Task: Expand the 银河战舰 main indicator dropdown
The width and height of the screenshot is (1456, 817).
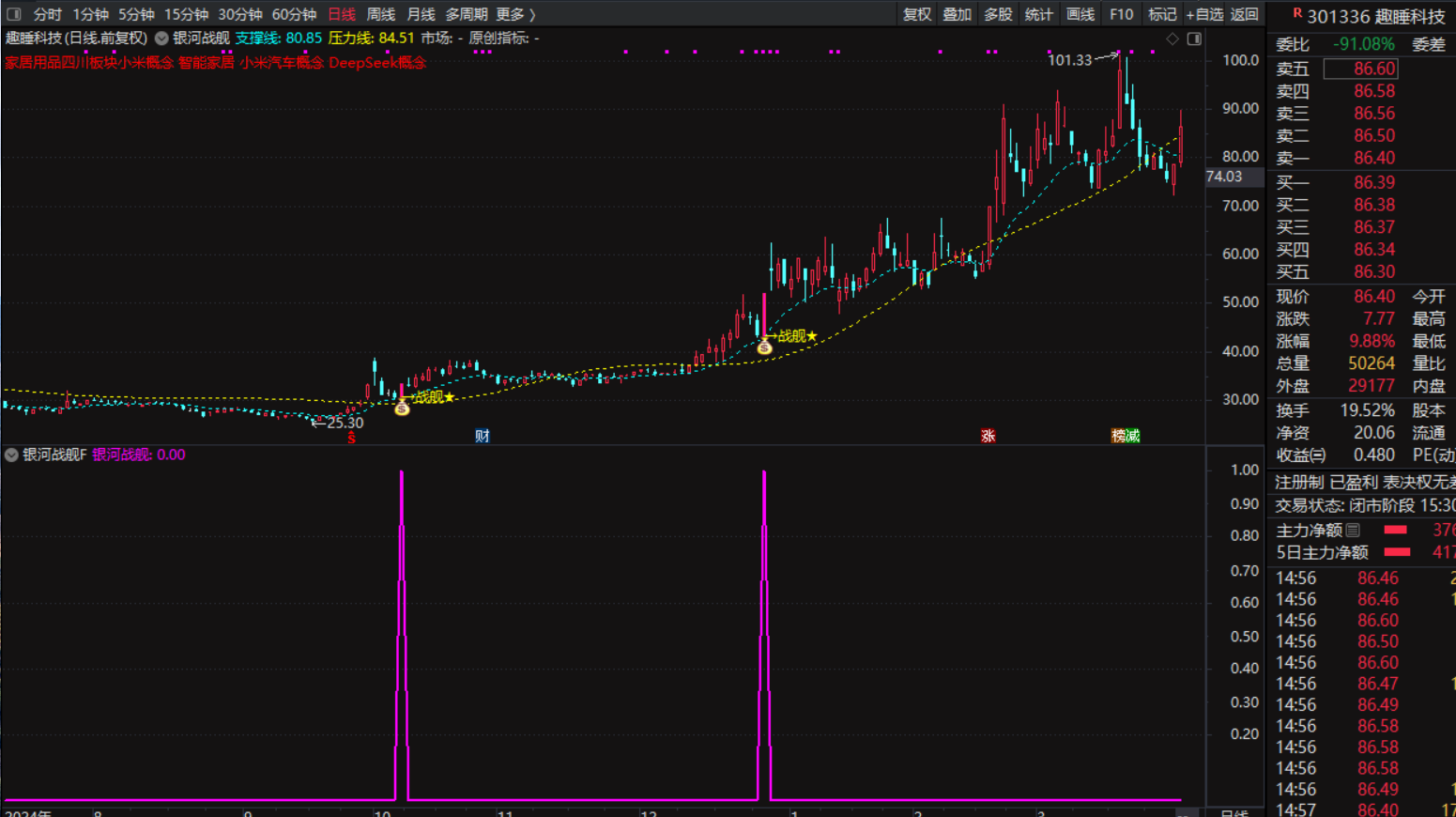Action: pos(161,39)
